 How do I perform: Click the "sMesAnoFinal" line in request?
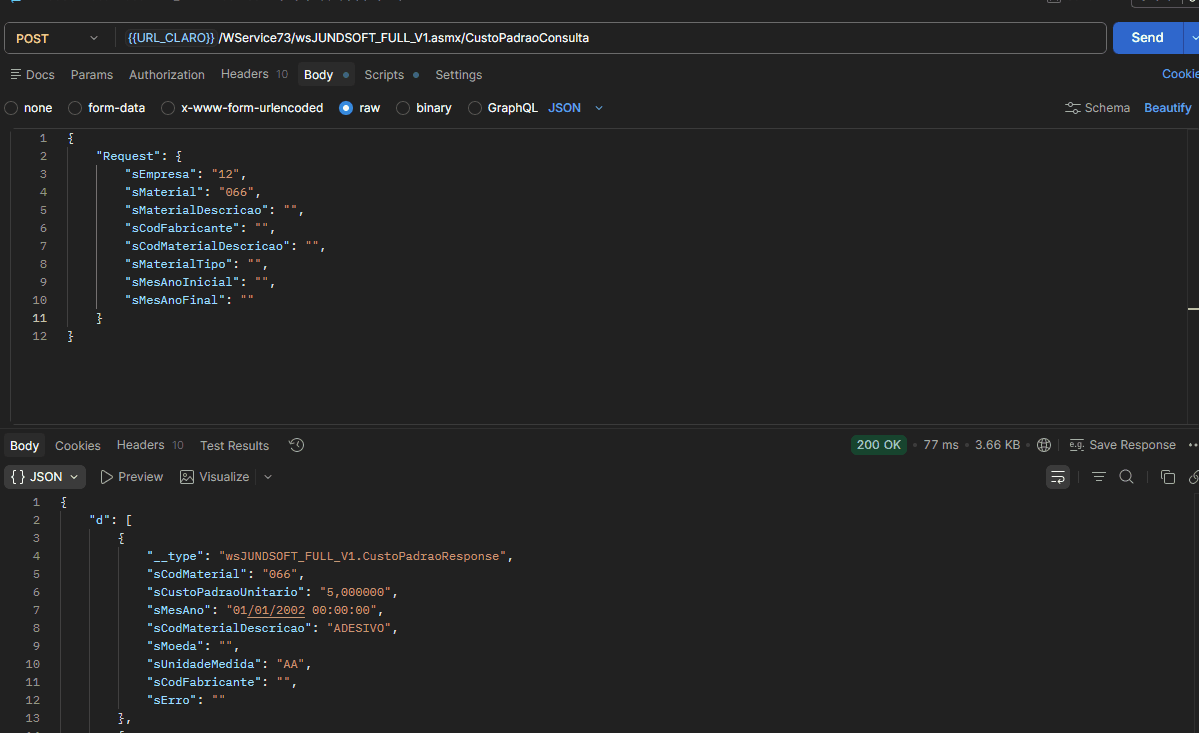coord(189,300)
